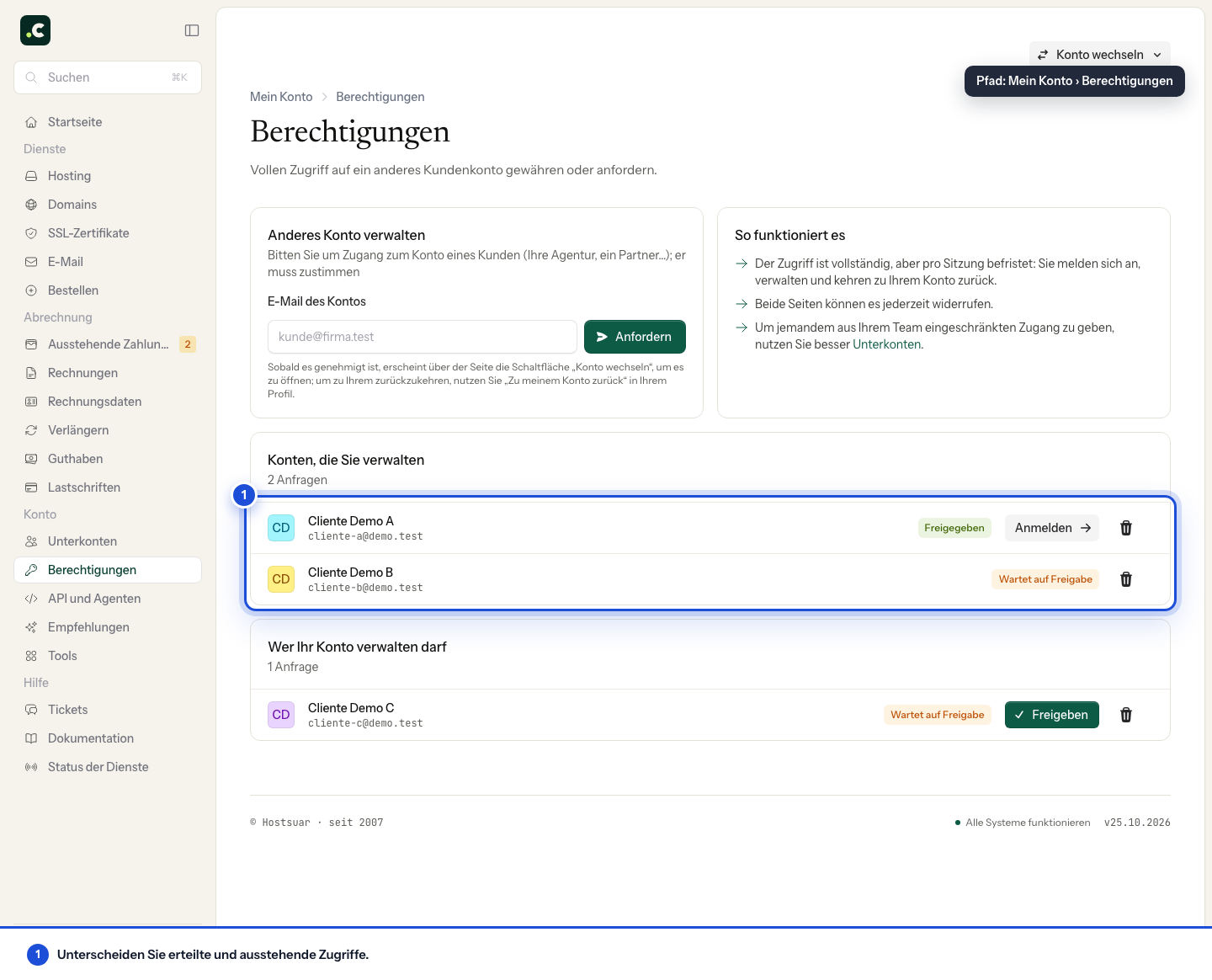Click Anmelden for Cliente Demo A
The image size is (1212, 980).
(1052, 528)
